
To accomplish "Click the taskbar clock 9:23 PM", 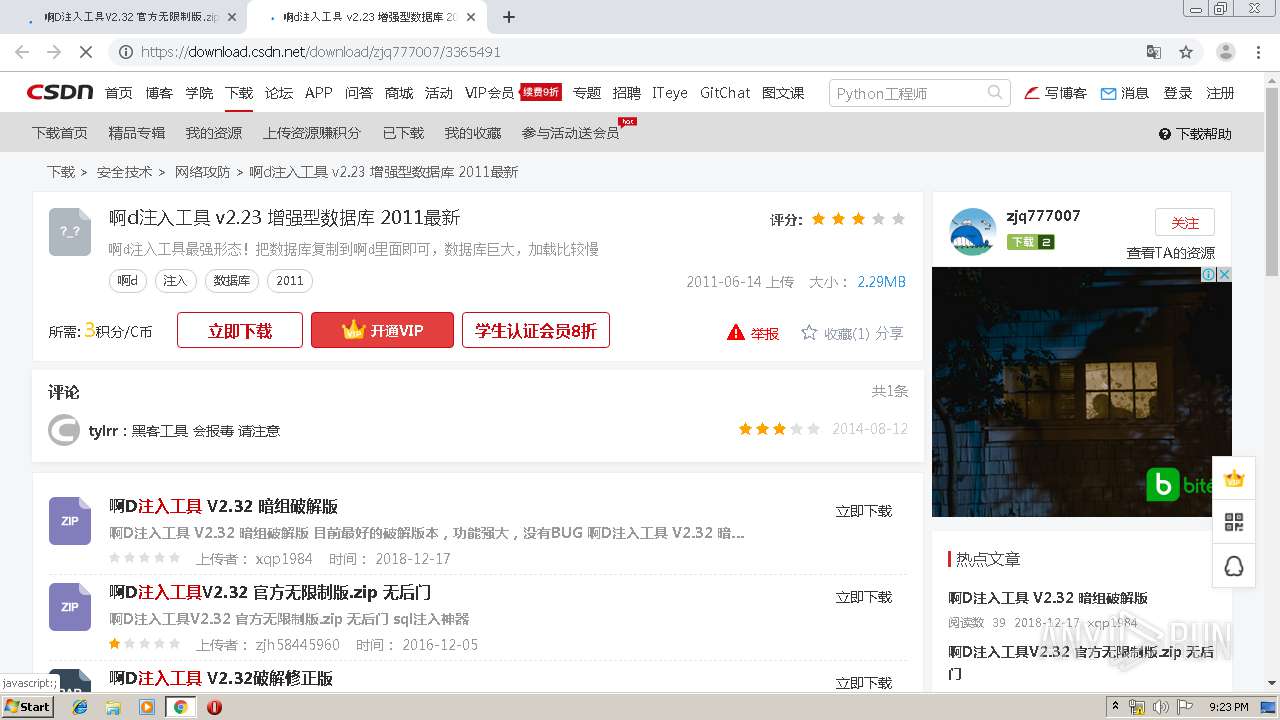I will (1228, 707).
